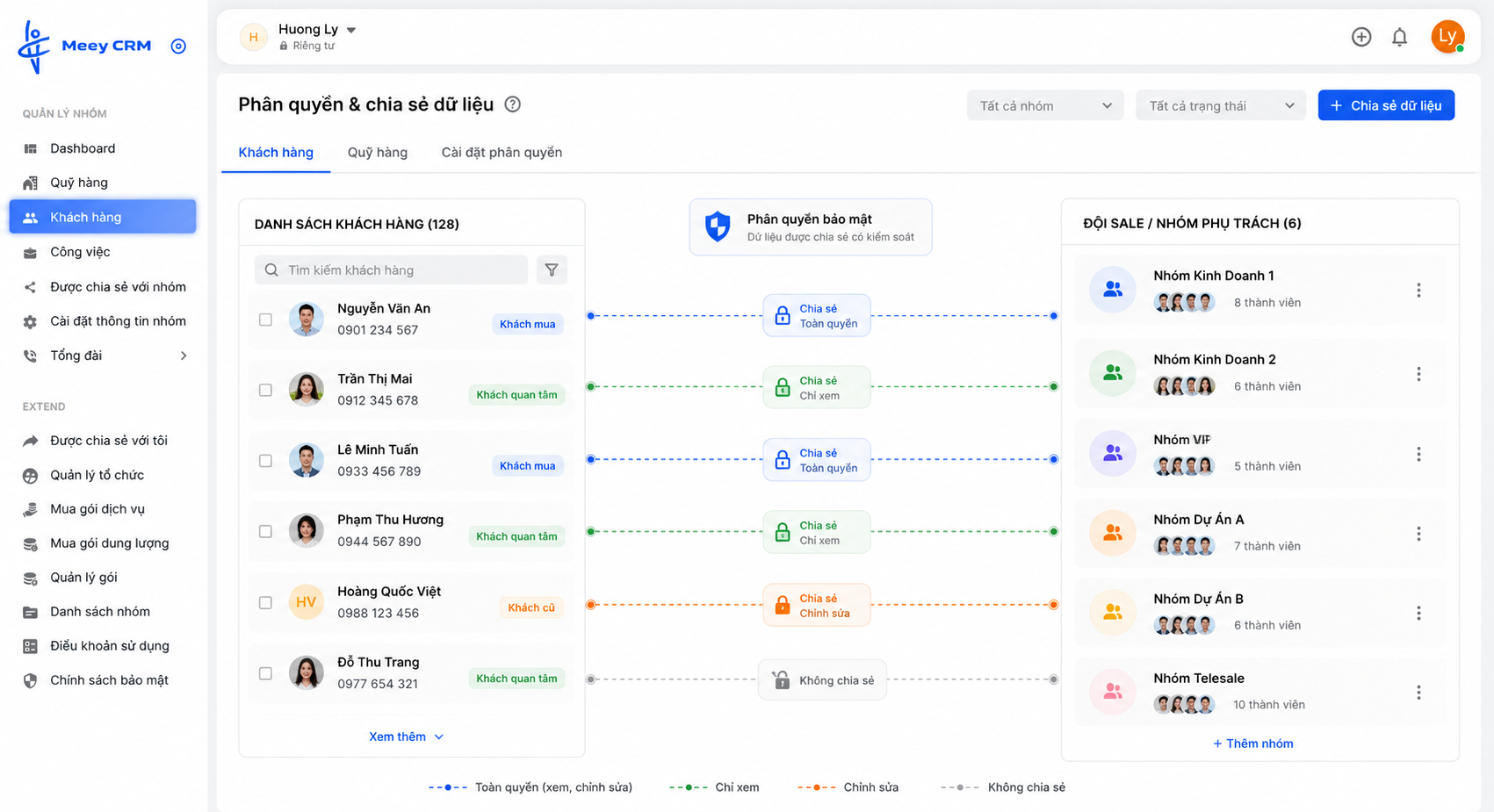Click the plus circle icon in header

(x=1361, y=37)
